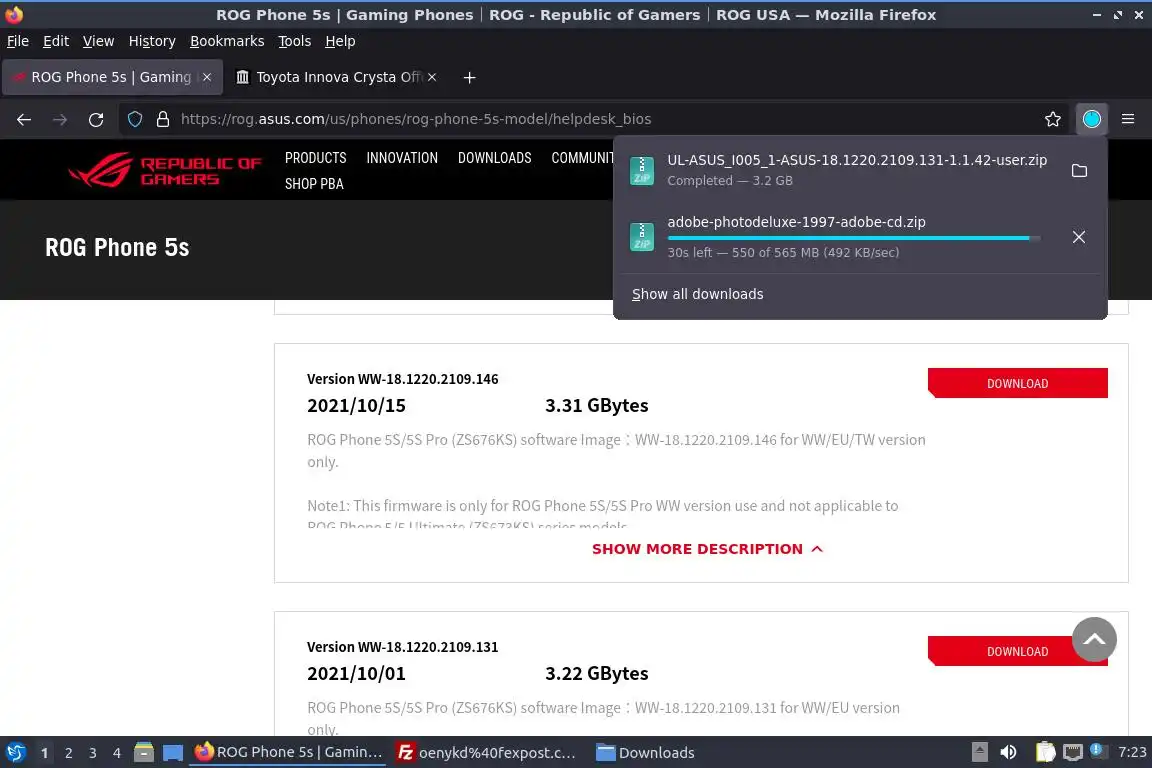Open the File menu
Image resolution: width=1152 pixels, height=768 pixels.
(18, 41)
